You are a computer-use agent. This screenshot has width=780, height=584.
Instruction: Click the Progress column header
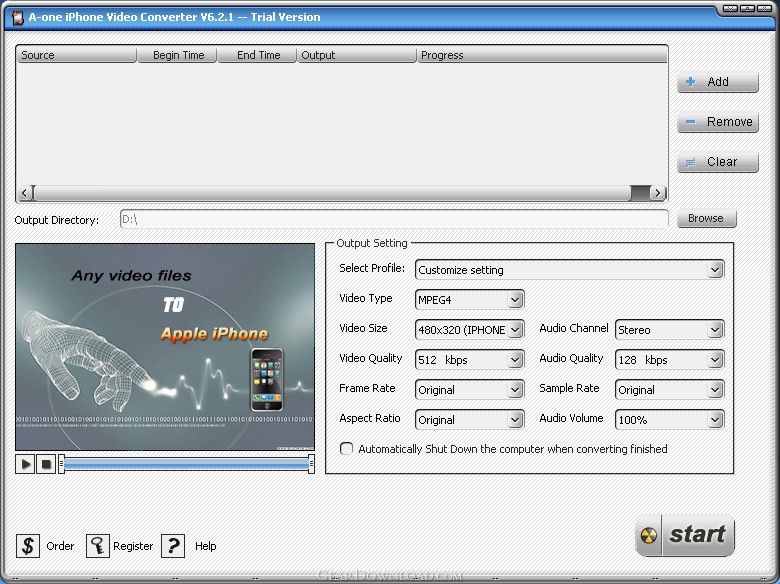pyautogui.click(x=542, y=55)
